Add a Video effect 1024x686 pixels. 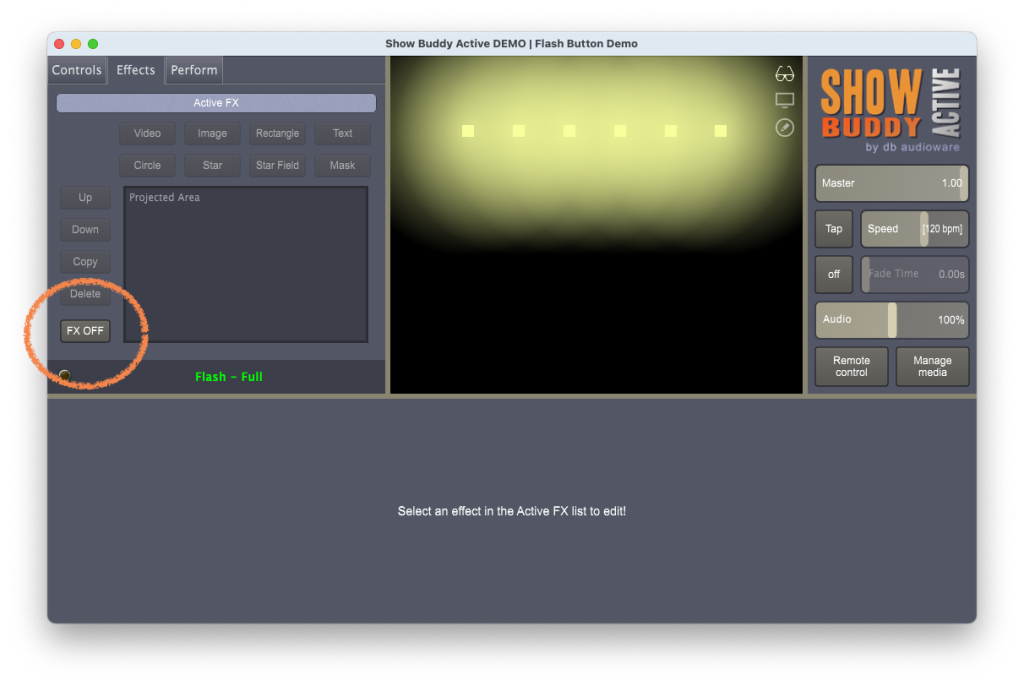pyautogui.click(x=147, y=133)
